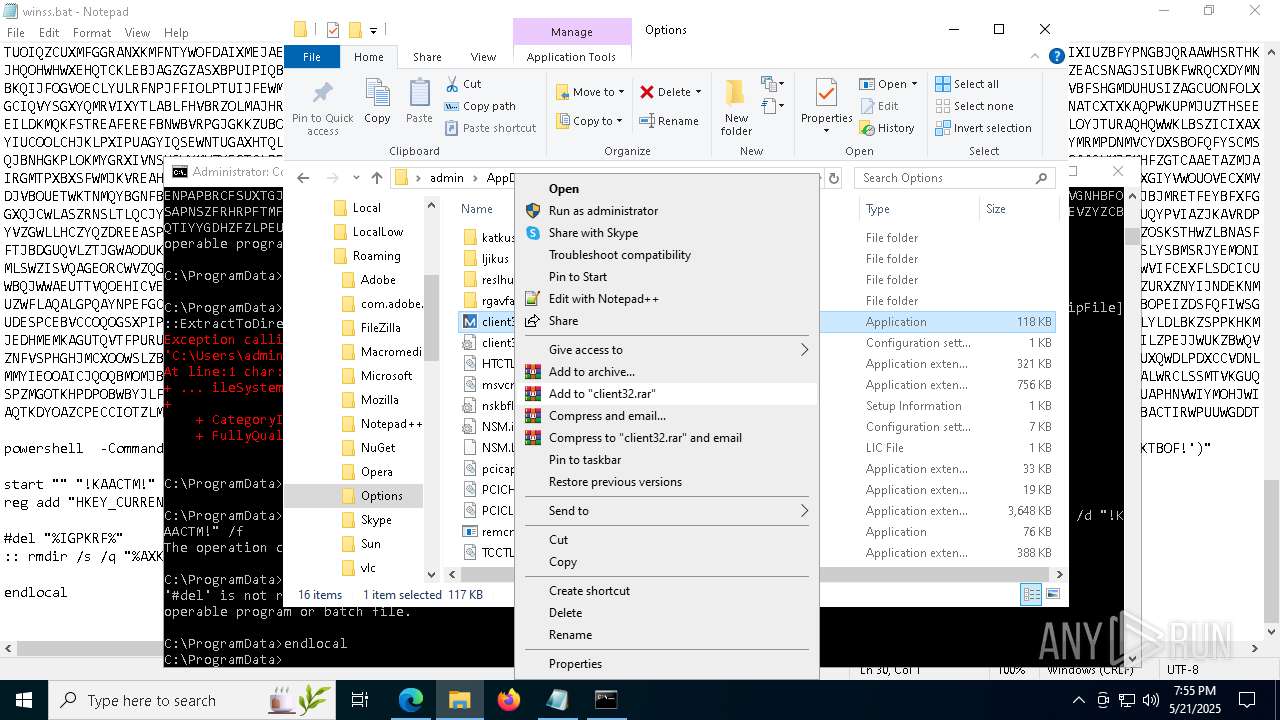Click the New folder icon
Image resolution: width=1280 pixels, height=720 pixels.
(x=736, y=107)
